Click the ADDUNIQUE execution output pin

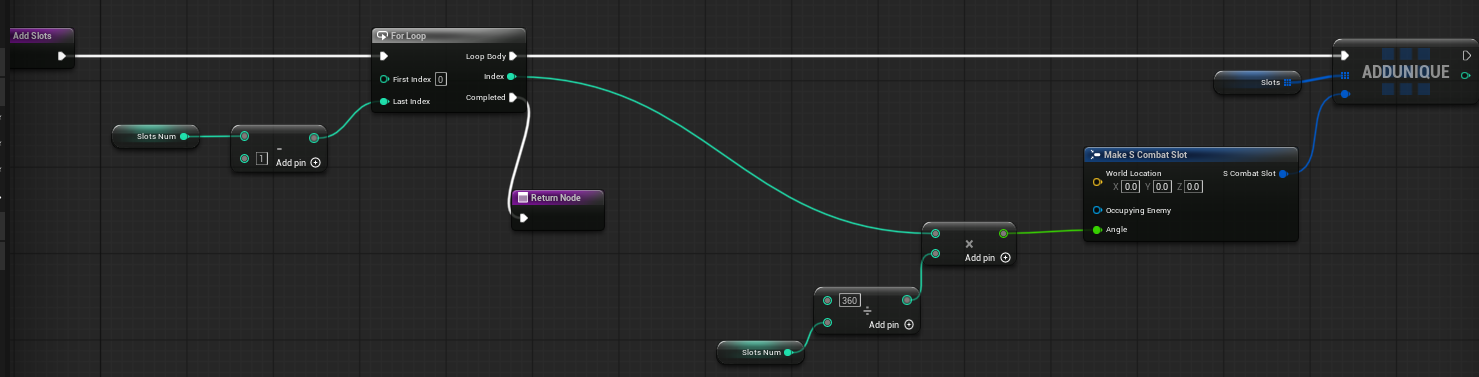point(1466,56)
